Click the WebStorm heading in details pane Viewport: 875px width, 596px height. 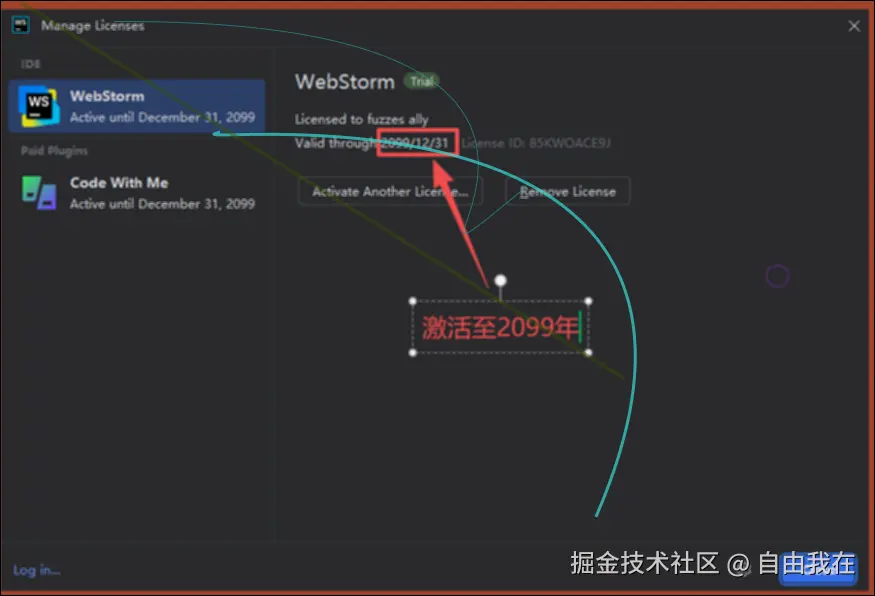click(345, 82)
